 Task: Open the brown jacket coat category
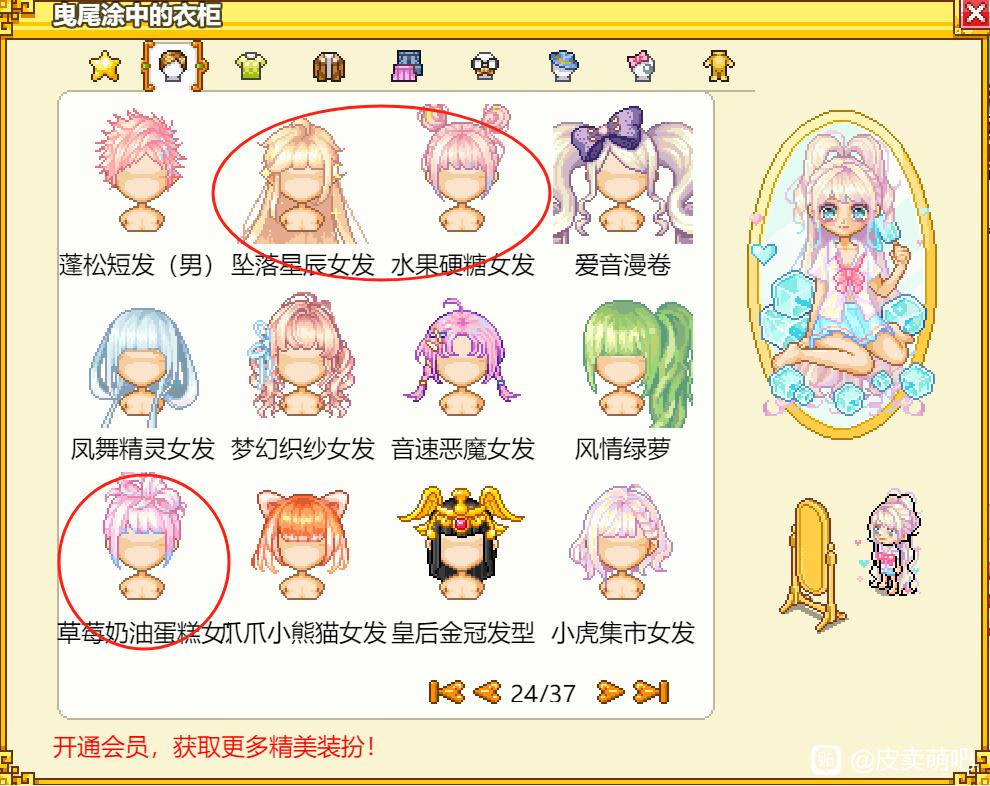click(x=329, y=66)
